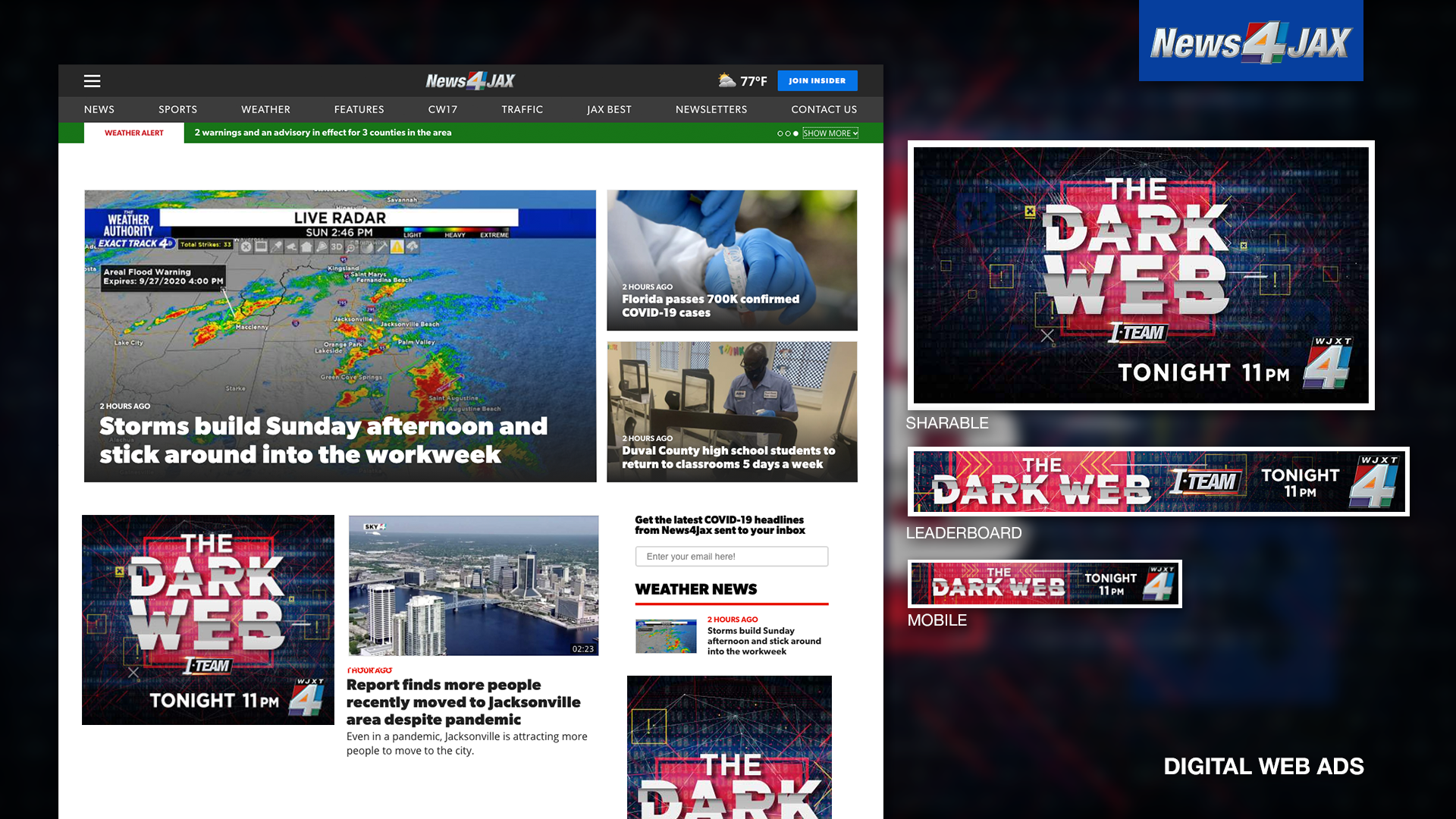Open Florida passes 700K COVID-19 cases story
Viewport: 1456px width, 819px height.
732,260
